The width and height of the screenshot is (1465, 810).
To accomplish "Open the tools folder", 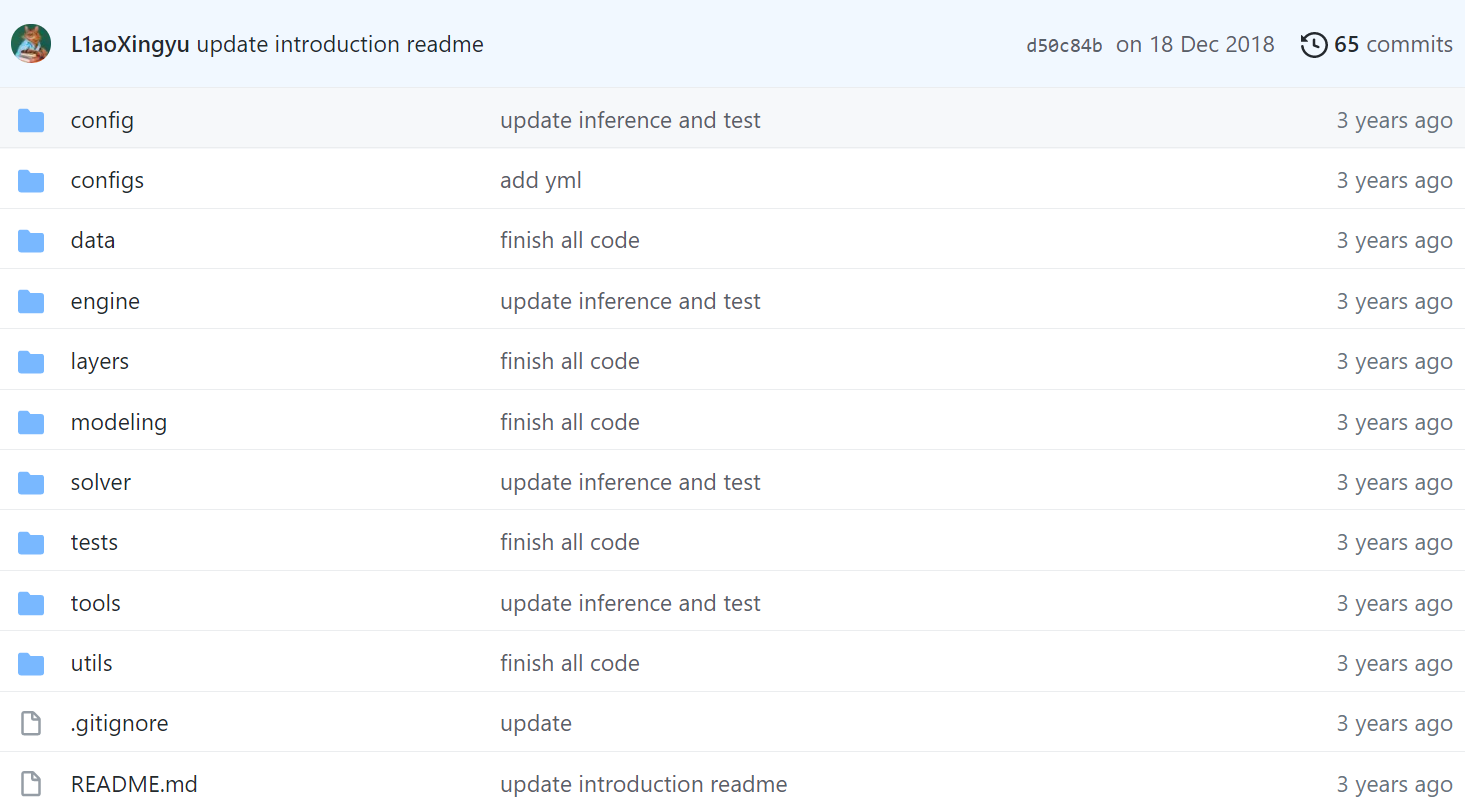I will point(96,603).
